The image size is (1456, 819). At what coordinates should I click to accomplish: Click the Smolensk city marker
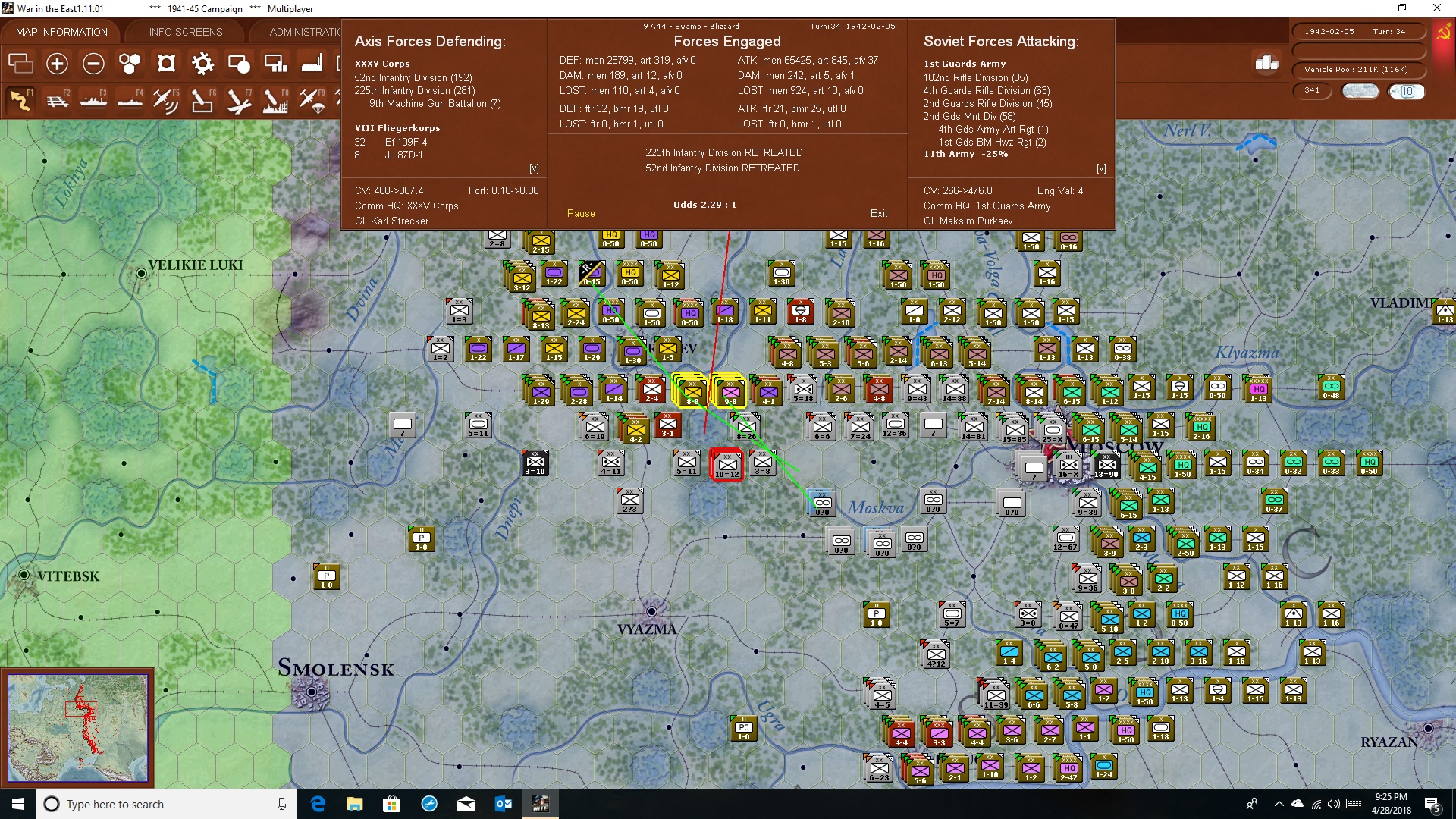(x=312, y=692)
